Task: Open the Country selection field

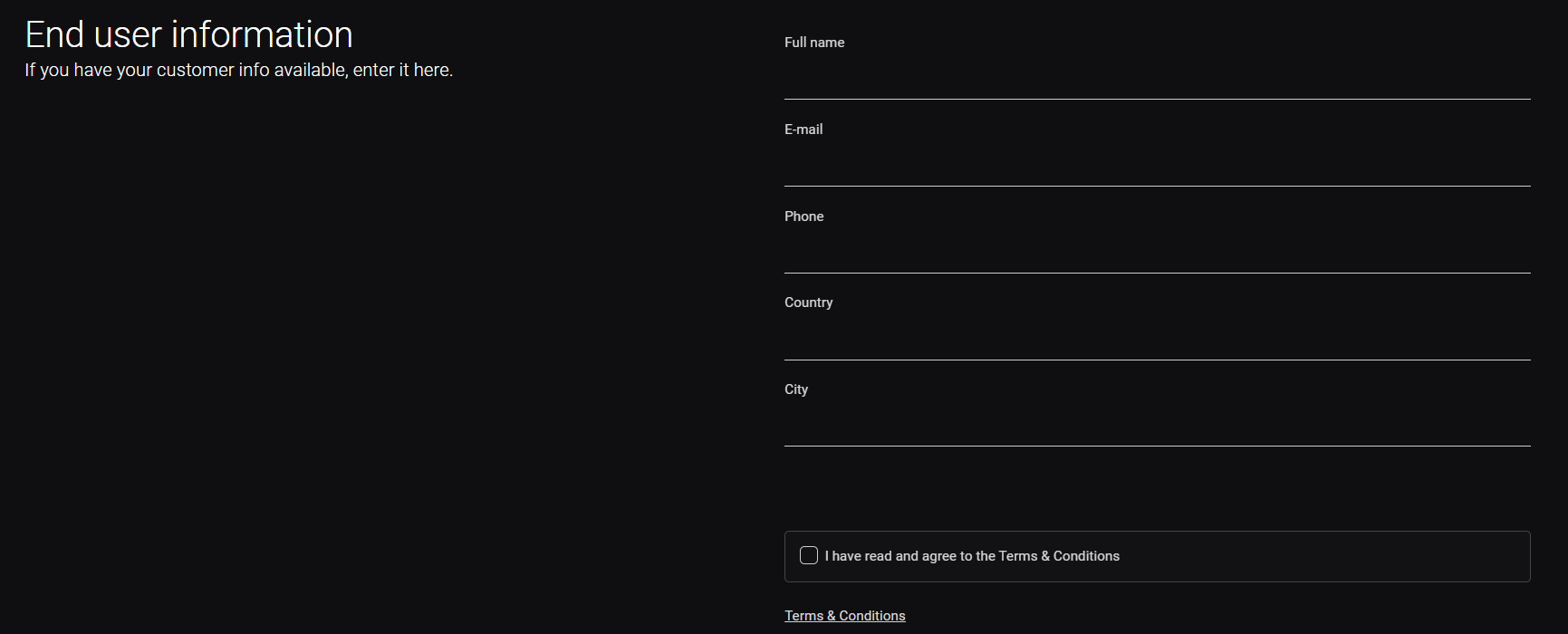Action: click(1157, 339)
